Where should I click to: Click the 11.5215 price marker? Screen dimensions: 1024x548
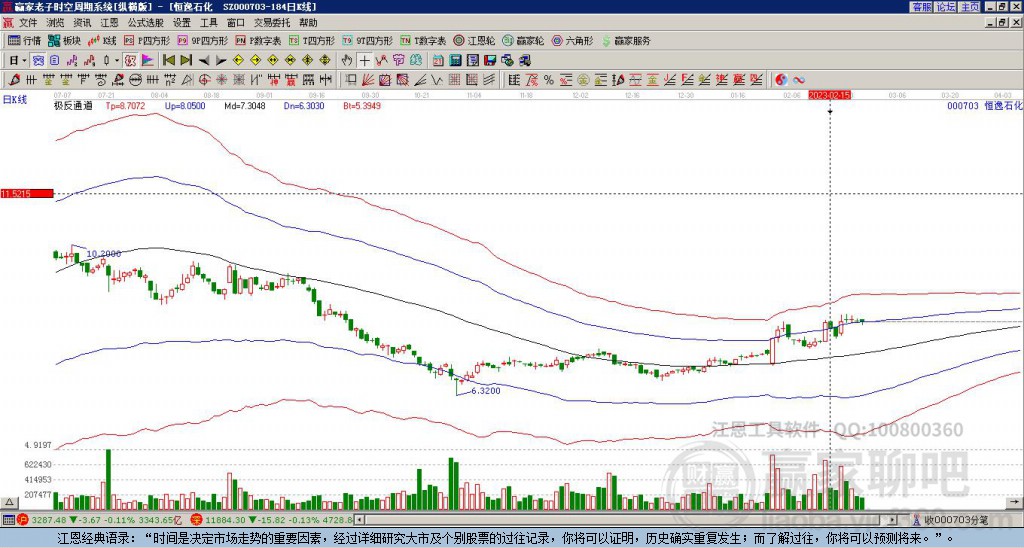click(x=27, y=194)
